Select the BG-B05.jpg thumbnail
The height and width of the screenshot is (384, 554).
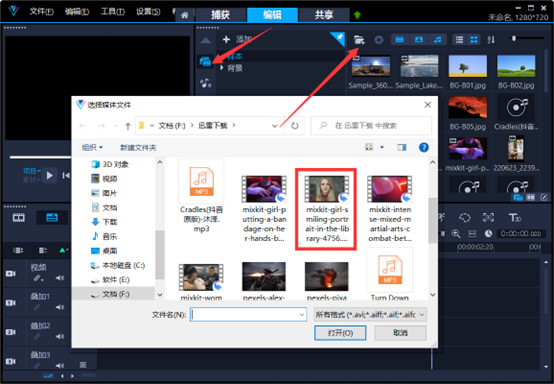point(467,108)
